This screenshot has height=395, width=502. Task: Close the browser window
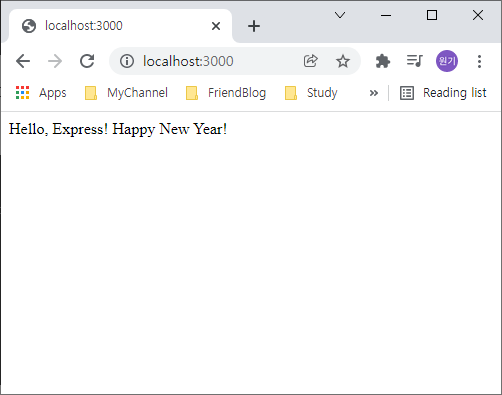pos(478,15)
